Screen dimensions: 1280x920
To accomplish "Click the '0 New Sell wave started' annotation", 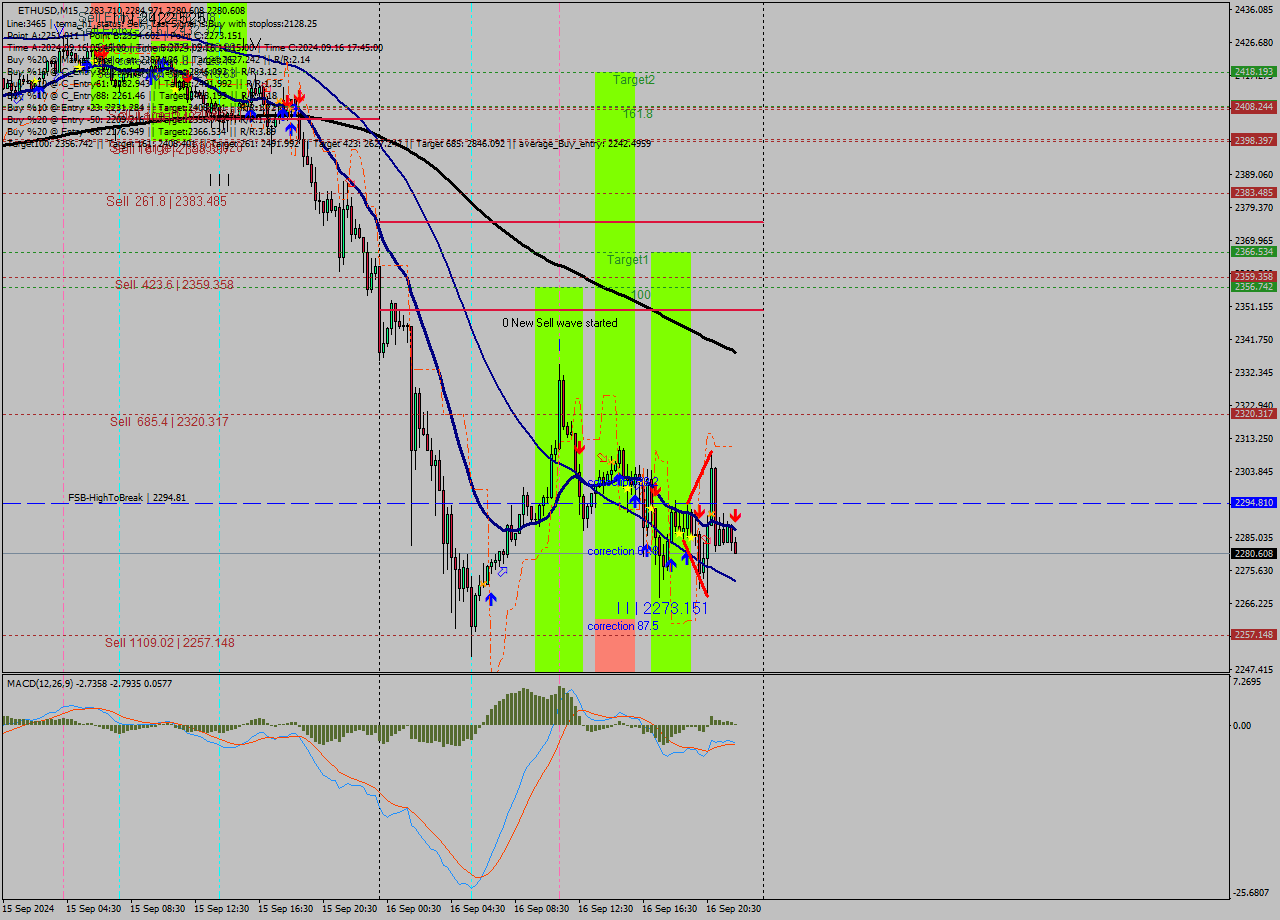I will tap(560, 323).
